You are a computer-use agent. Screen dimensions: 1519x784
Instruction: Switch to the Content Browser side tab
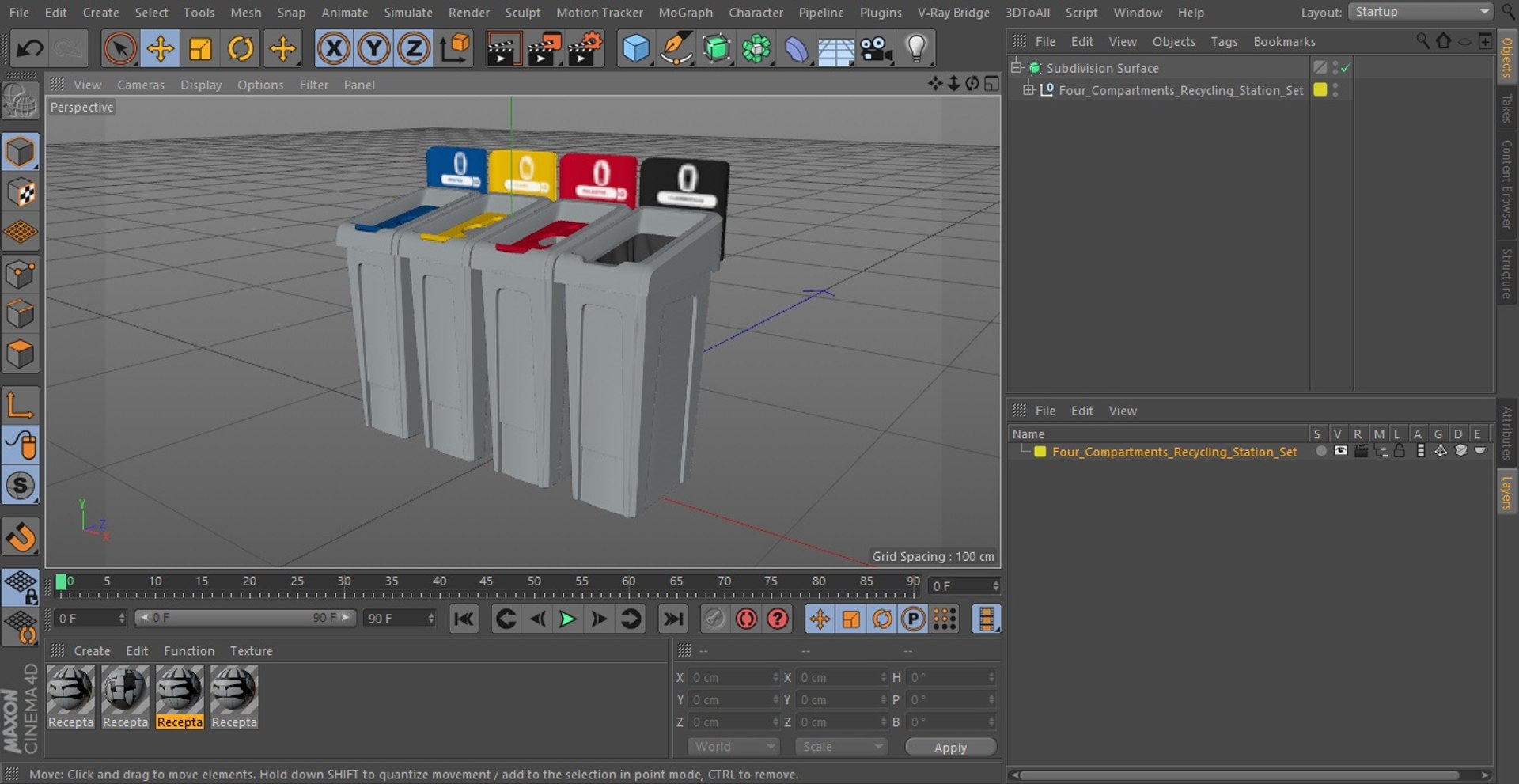click(1506, 184)
